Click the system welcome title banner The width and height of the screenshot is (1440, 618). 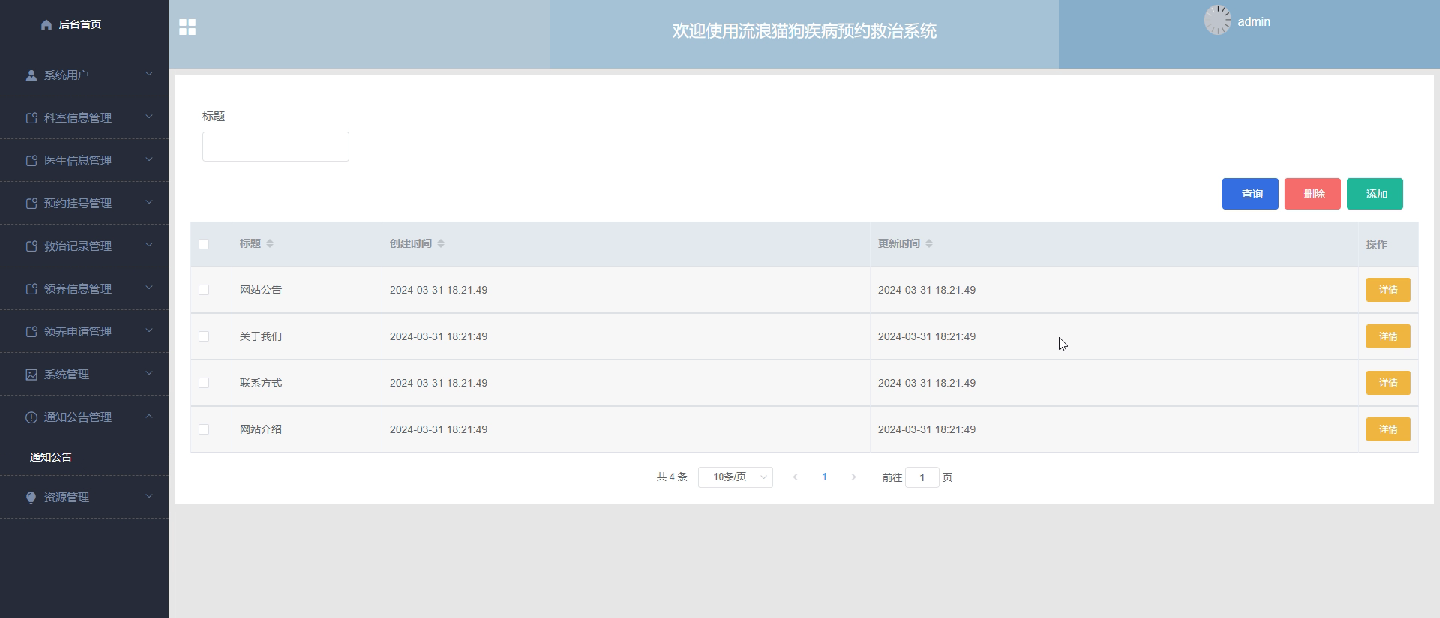click(x=804, y=31)
